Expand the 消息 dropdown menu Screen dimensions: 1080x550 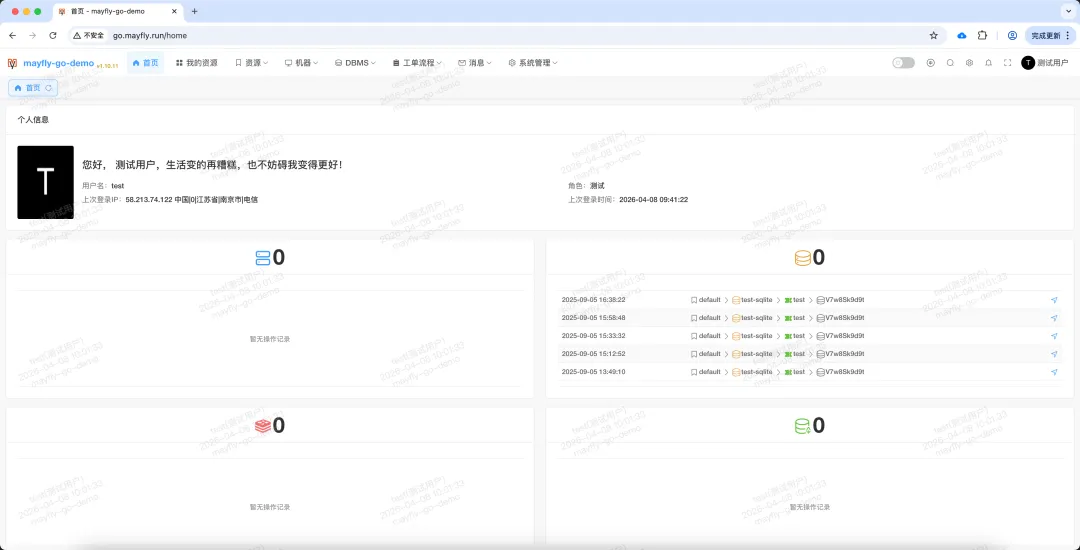(475, 63)
